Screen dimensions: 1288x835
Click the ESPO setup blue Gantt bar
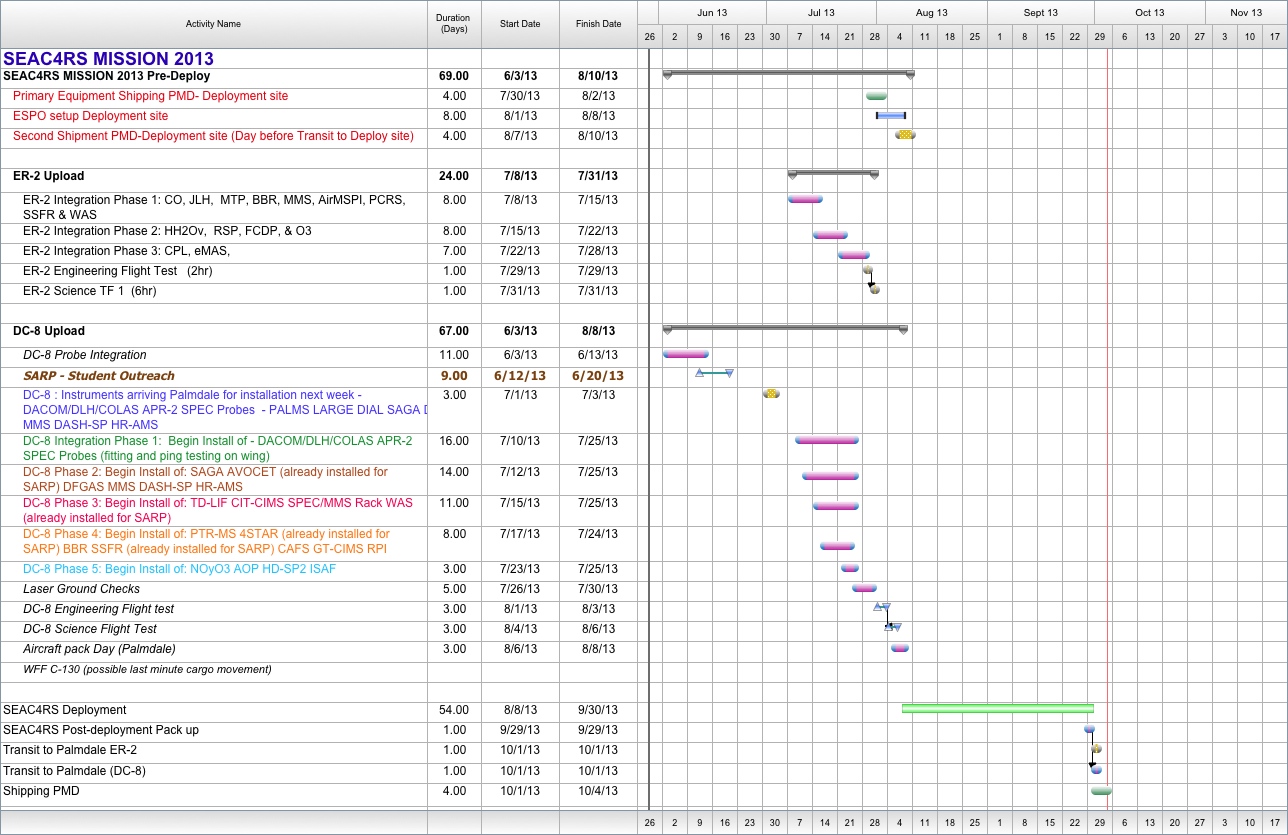(x=890, y=116)
